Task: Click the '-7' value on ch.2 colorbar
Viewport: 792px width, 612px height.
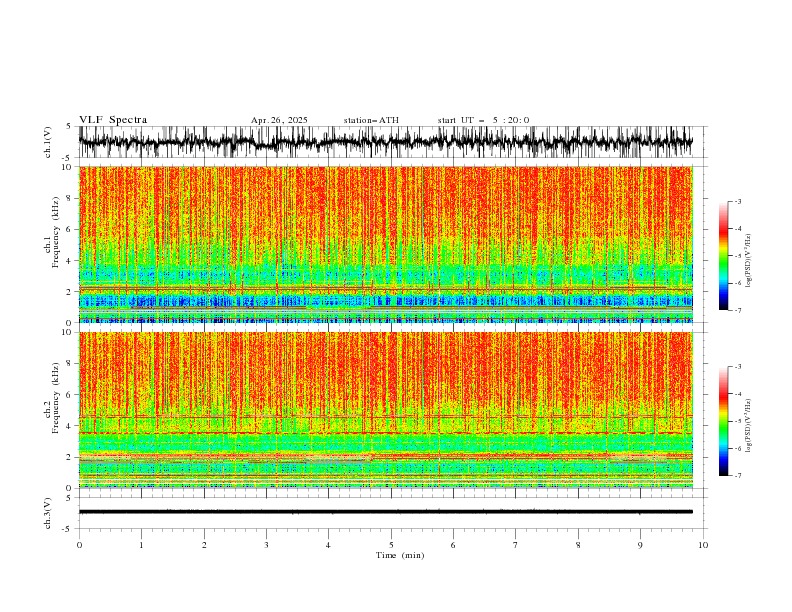Action: [x=737, y=476]
